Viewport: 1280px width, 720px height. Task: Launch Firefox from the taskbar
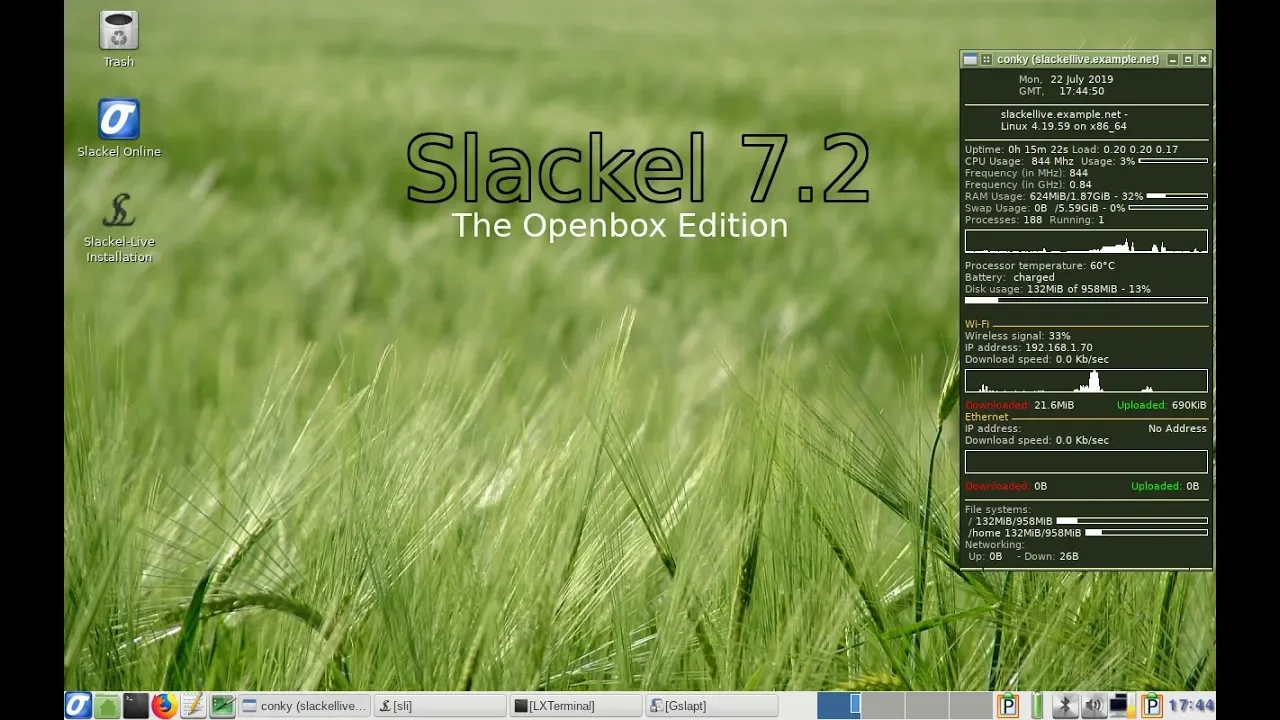coord(164,706)
